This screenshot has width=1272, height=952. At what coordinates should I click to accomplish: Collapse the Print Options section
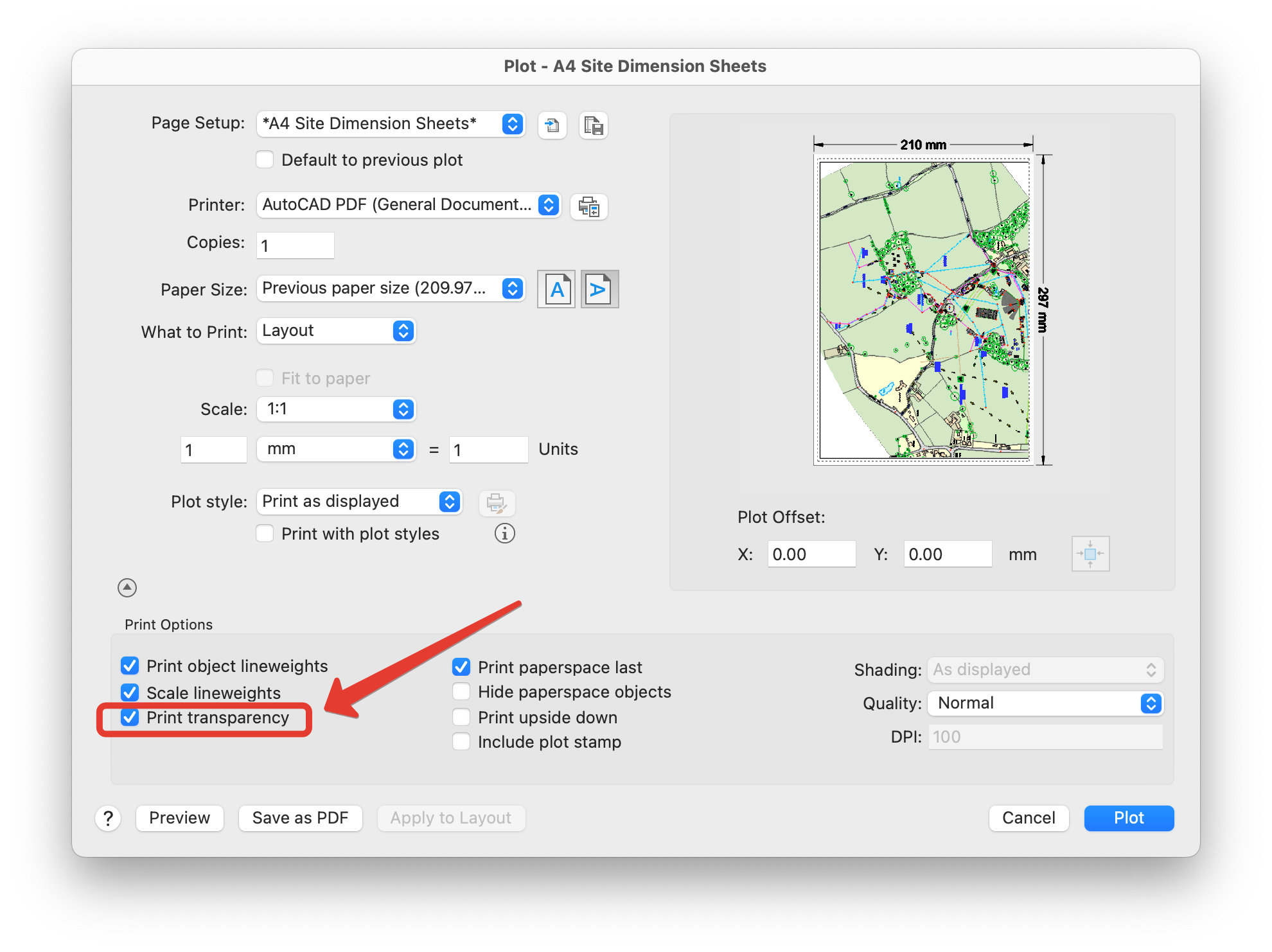click(127, 587)
